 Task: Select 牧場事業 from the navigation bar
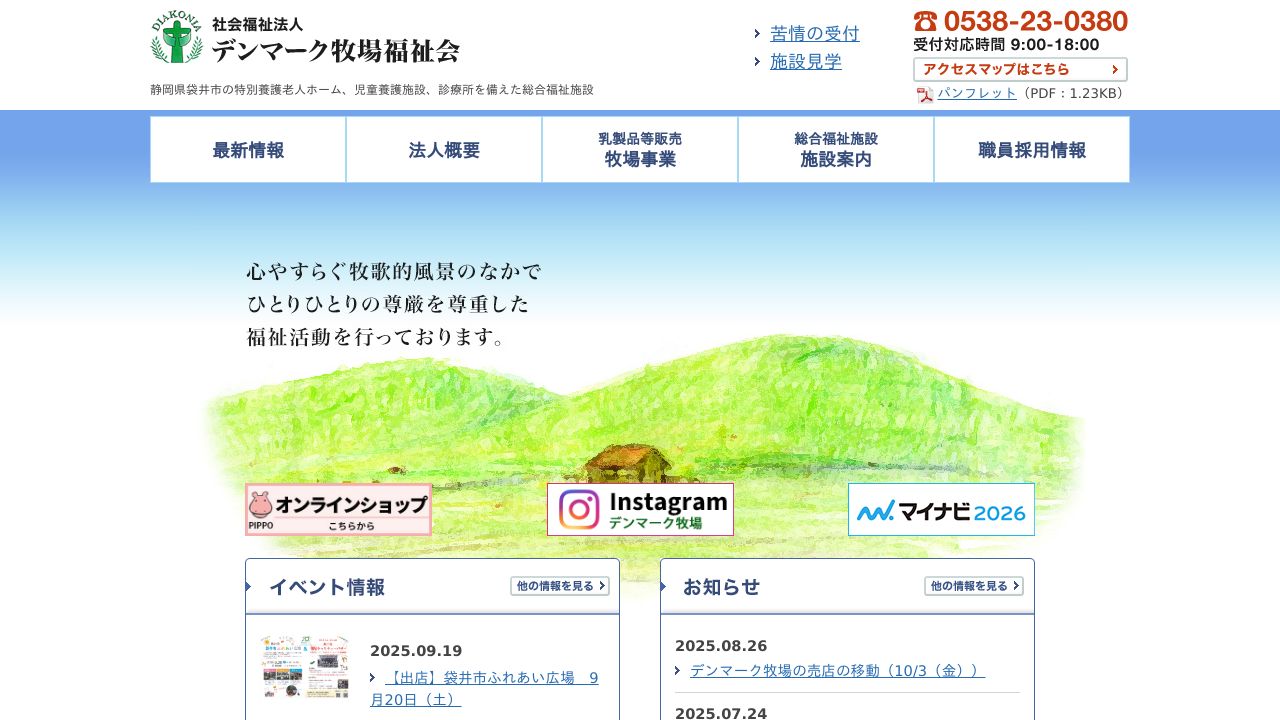(639, 149)
